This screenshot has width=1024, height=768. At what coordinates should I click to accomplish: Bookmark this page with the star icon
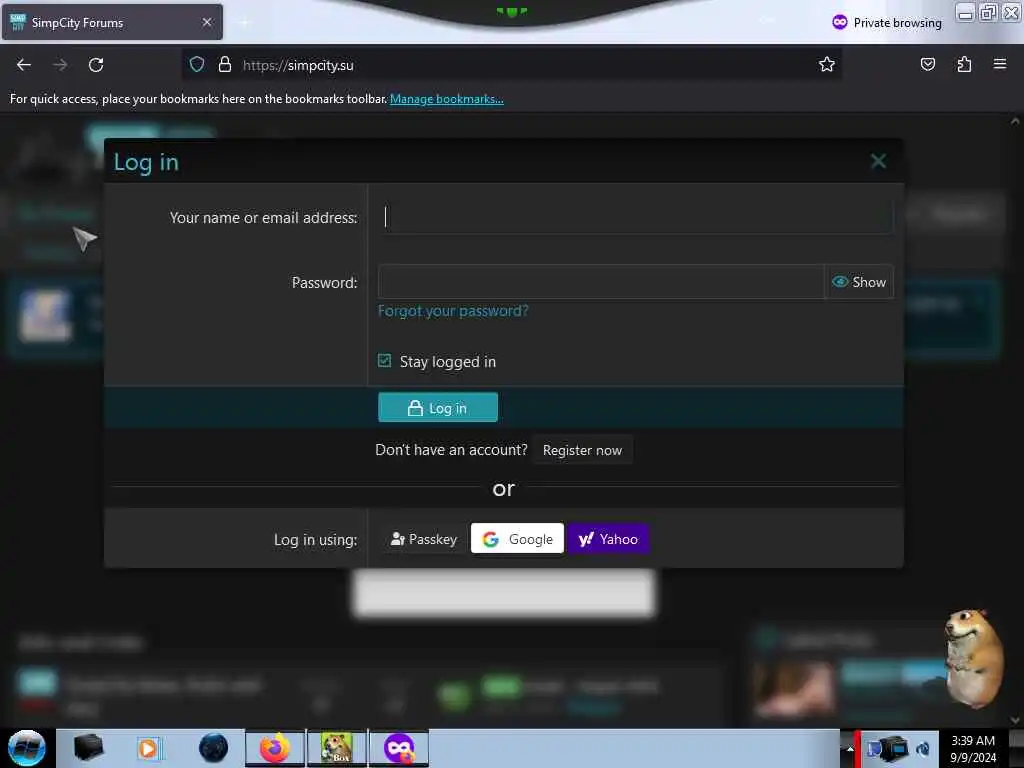(827, 64)
